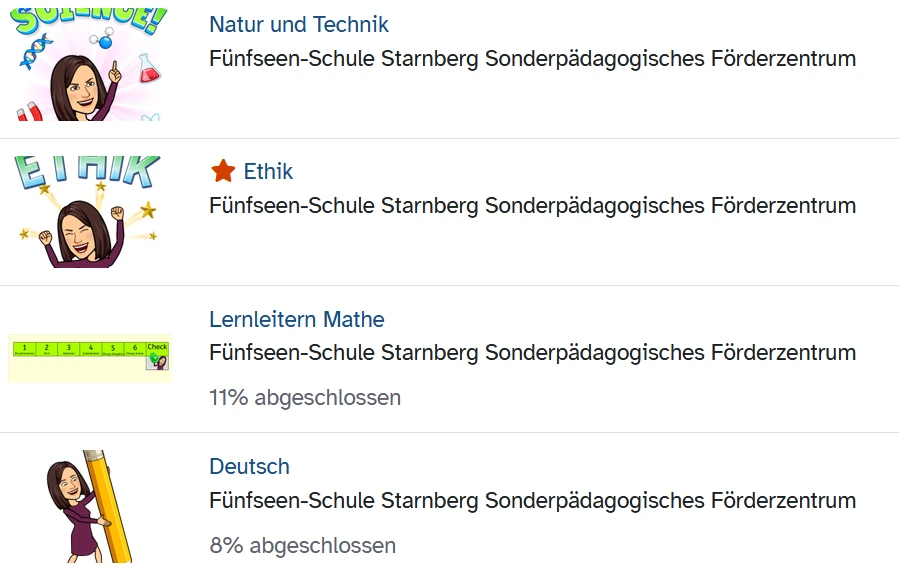The image size is (899, 567).
Task: Open the Deutsch course link
Action: tap(249, 467)
